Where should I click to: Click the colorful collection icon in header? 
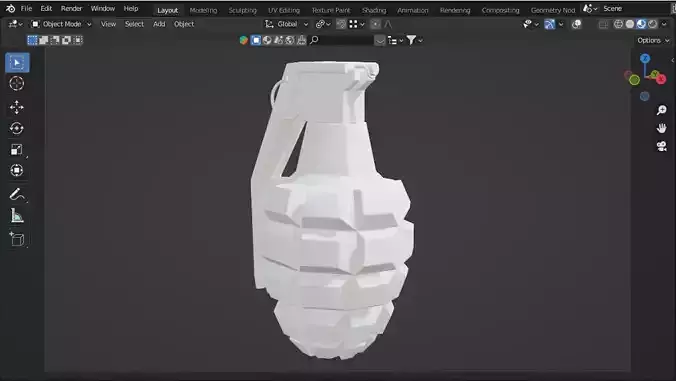pos(244,40)
